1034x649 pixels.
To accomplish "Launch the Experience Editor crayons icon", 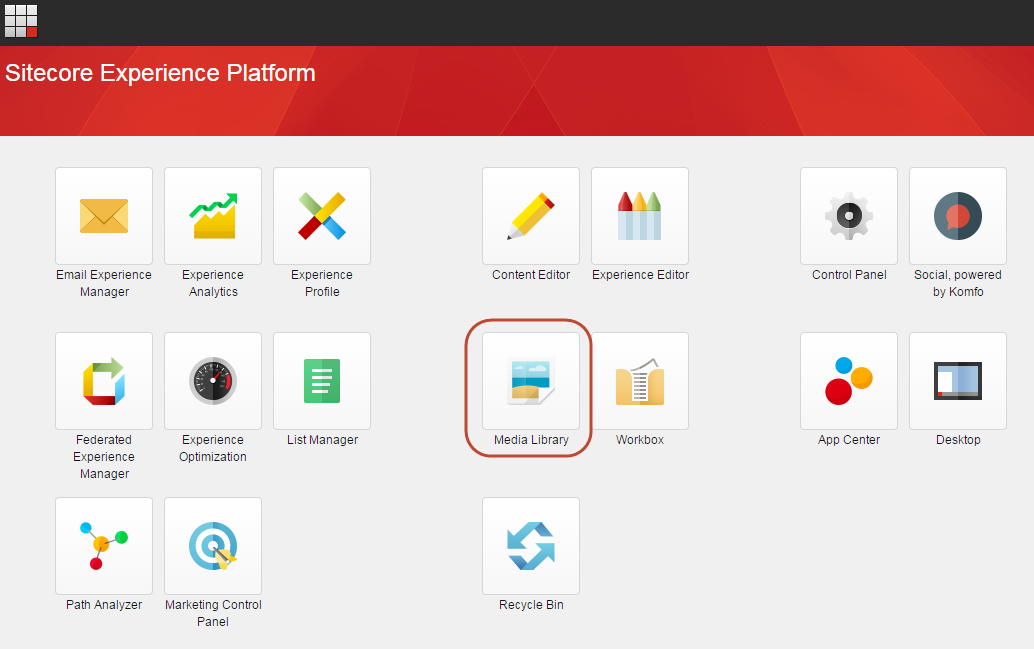I will coord(640,216).
